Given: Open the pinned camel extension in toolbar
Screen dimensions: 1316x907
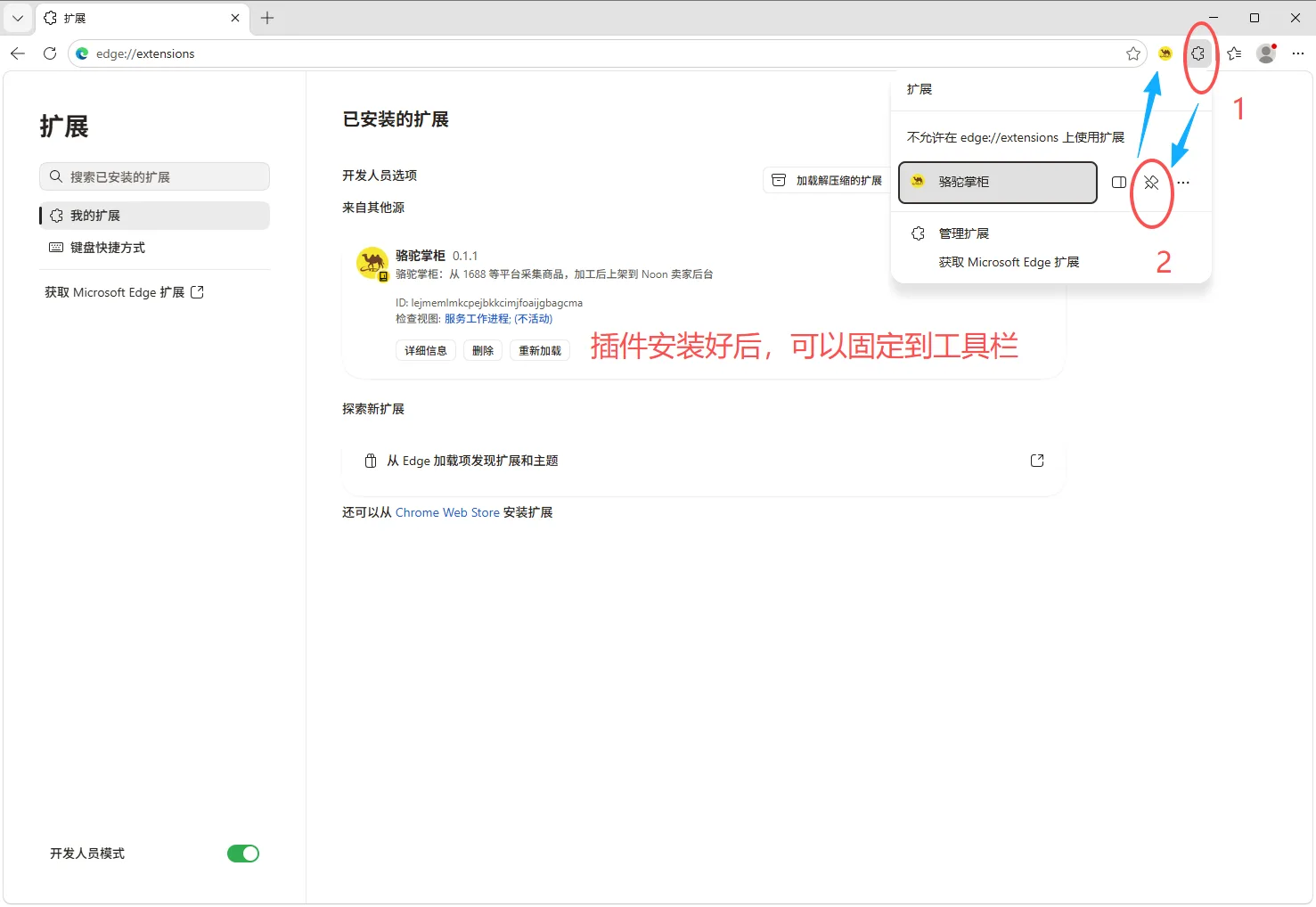Looking at the screenshot, I should [x=1165, y=53].
